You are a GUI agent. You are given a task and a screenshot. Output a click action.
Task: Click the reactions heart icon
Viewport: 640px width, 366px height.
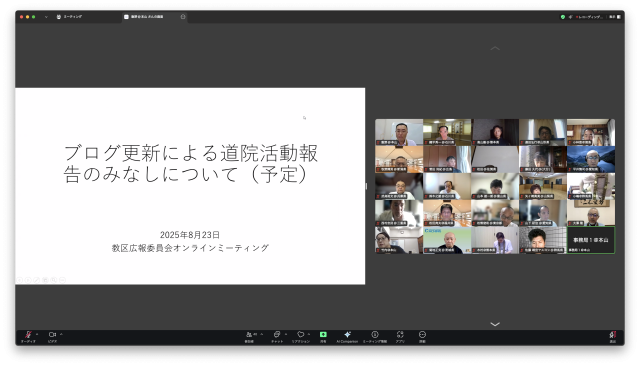[x=300, y=334]
